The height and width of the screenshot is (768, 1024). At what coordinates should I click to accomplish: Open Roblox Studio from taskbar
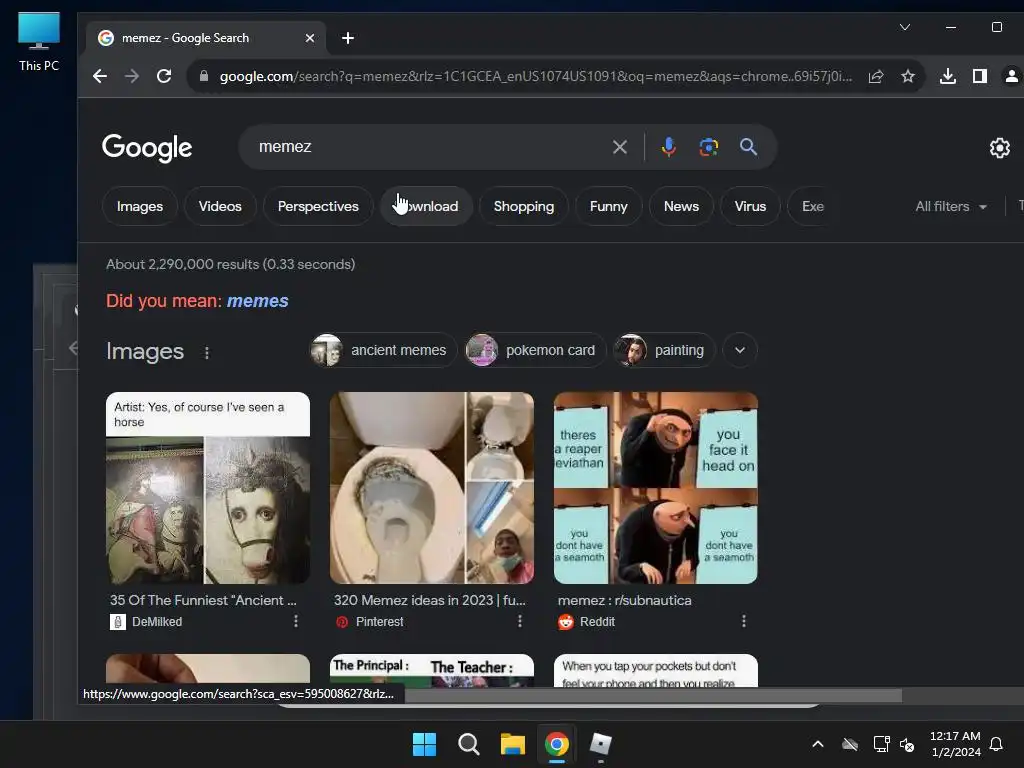point(600,744)
